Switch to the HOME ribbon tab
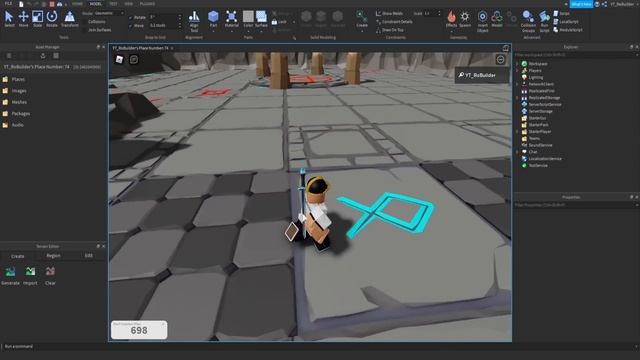640x360 pixels. coord(77,4)
